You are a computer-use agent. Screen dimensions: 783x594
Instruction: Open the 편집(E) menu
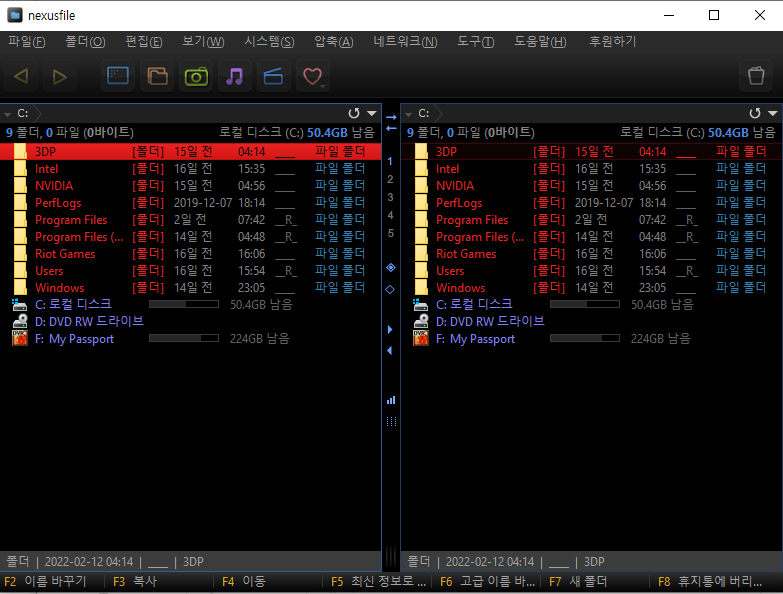144,41
